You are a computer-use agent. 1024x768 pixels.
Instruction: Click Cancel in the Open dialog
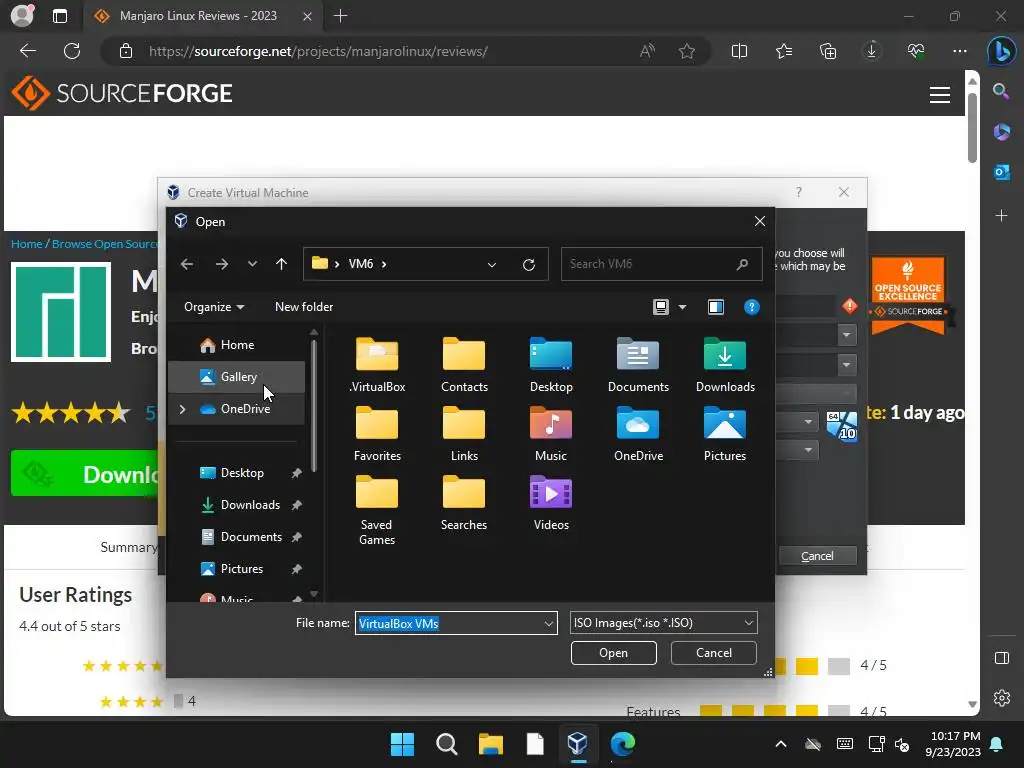[713, 653]
